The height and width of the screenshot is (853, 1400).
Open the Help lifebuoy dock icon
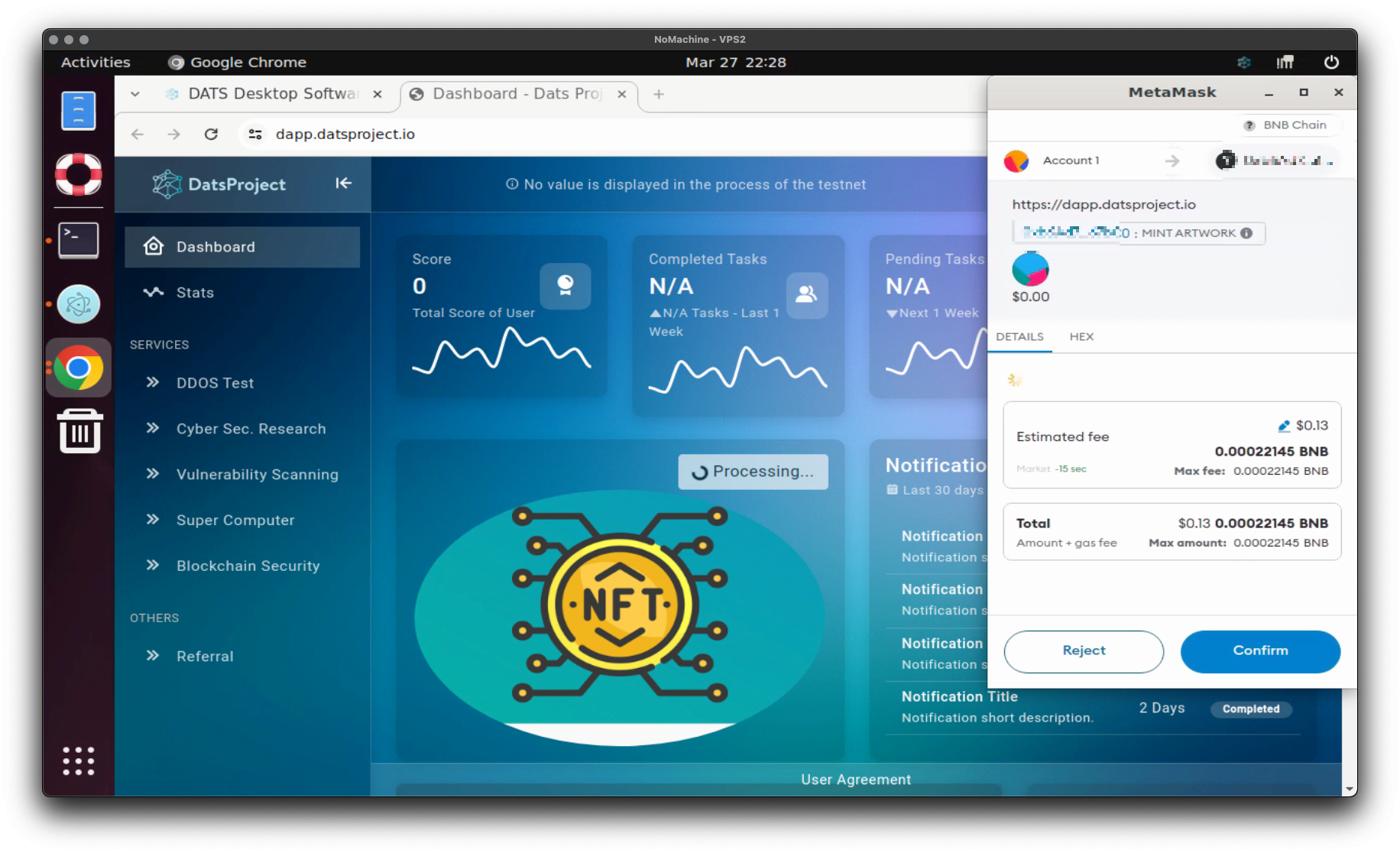click(x=78, y=174)
